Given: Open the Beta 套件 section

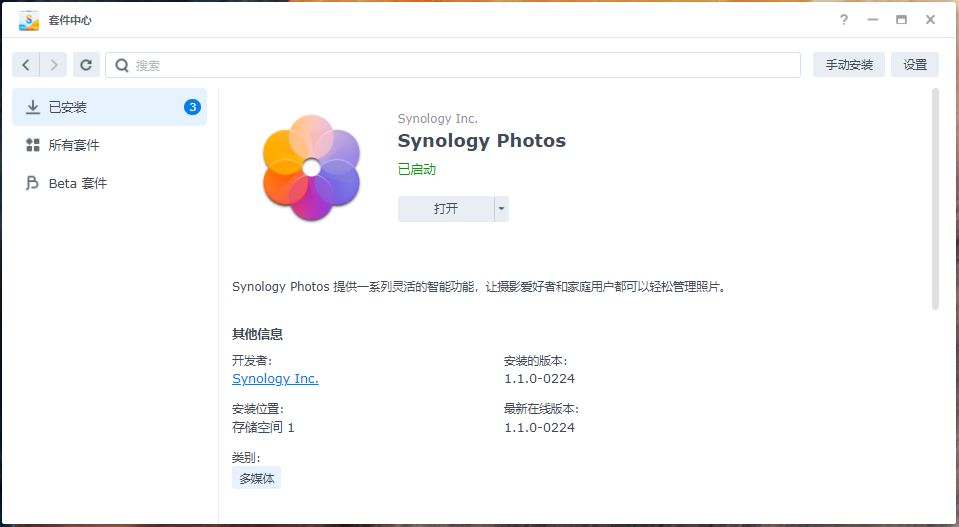Looking at the screenshot, I should click(x=109, y=183).
